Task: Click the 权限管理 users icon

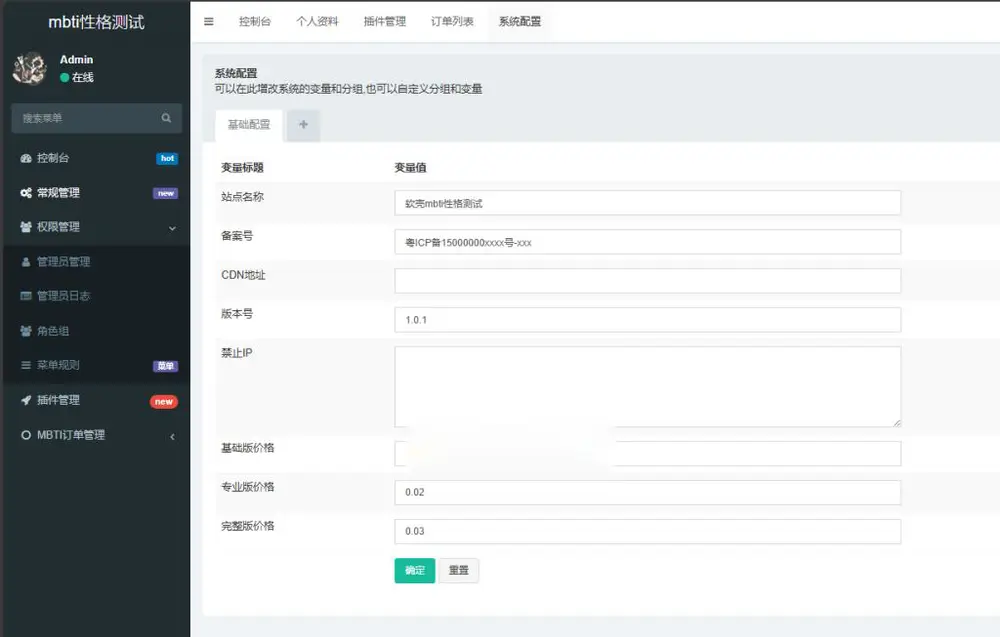Action: [x=26, y=227]
